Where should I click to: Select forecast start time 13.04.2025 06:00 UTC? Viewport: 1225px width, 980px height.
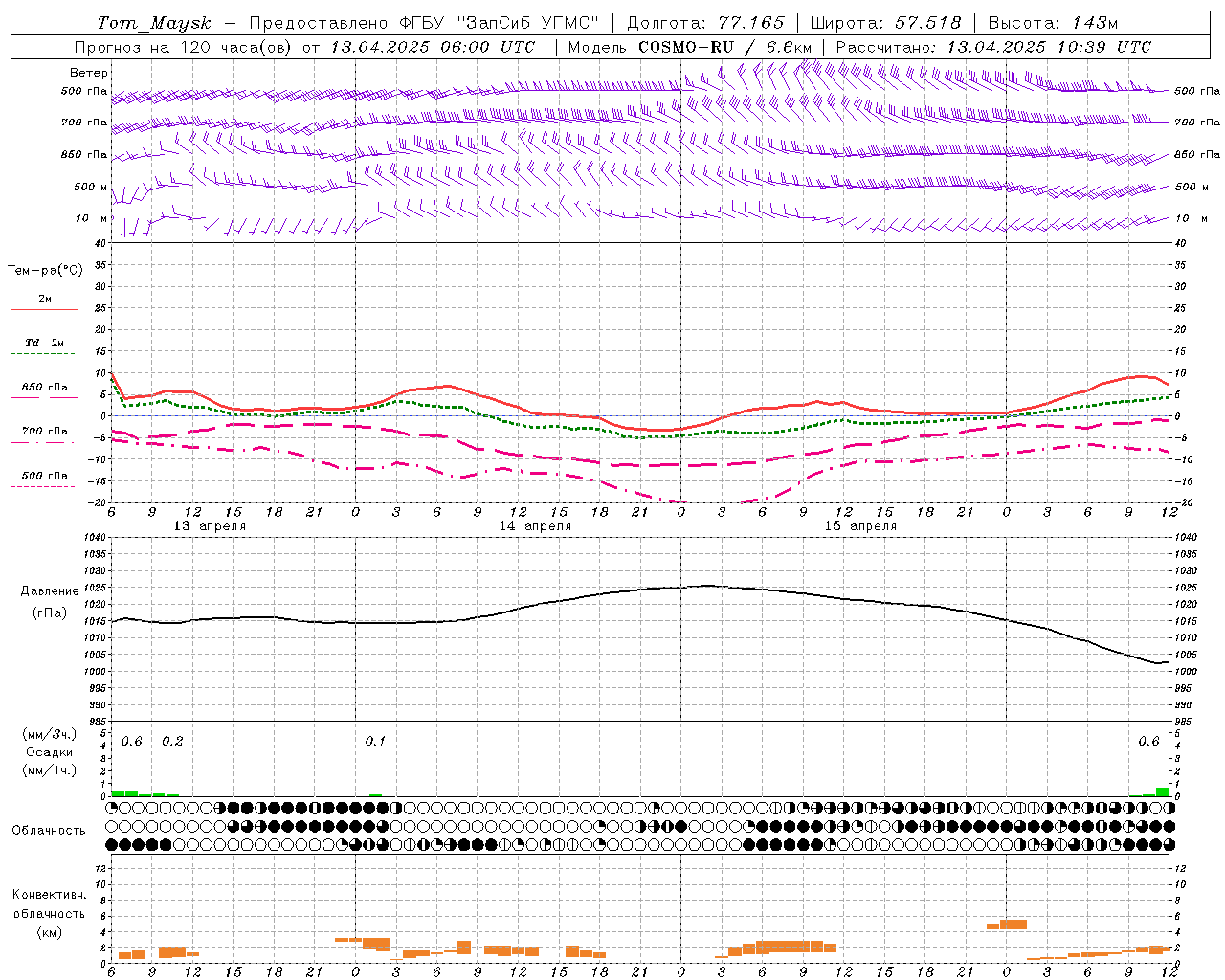[x=432, y=47]
